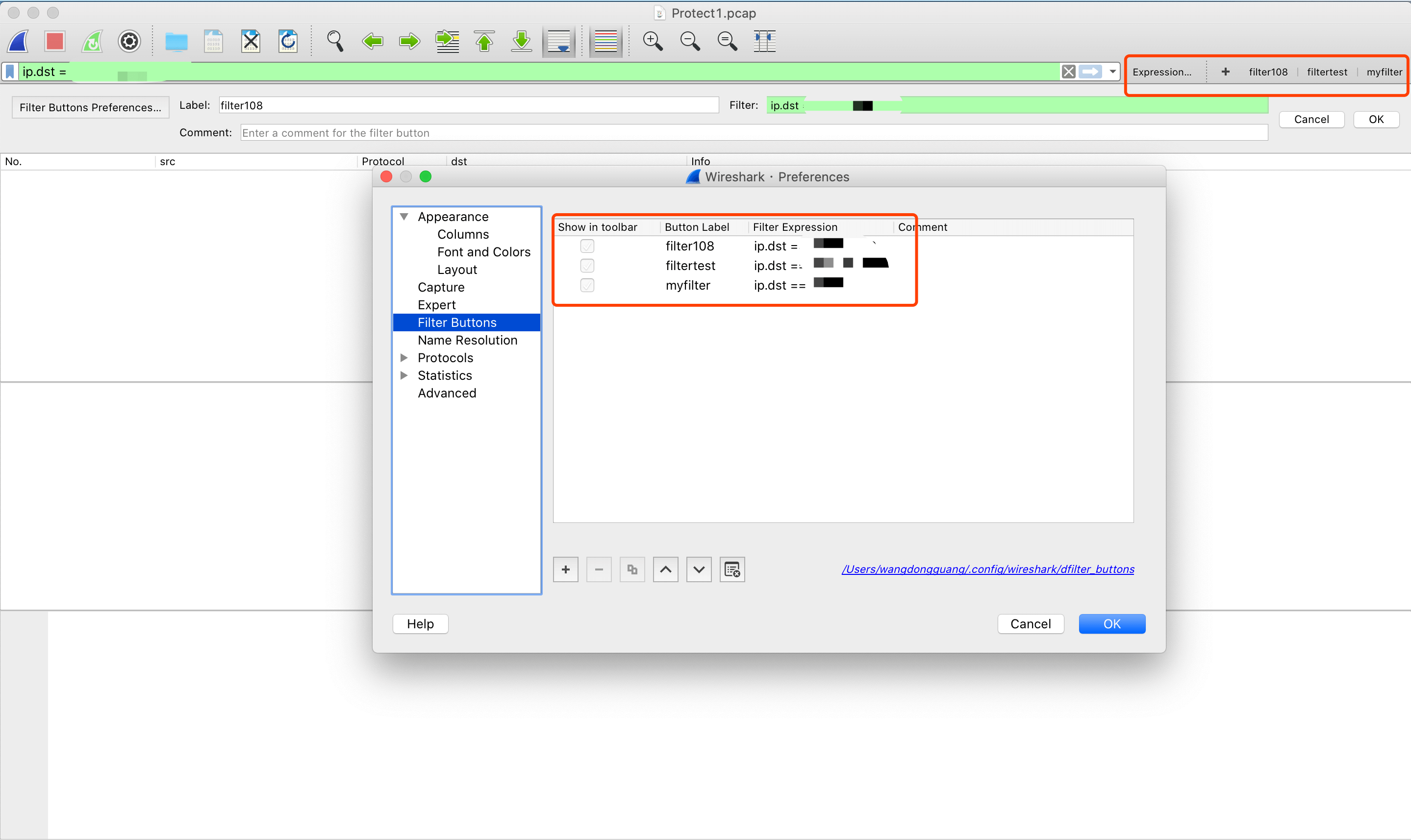Screen dimensions: 1411x840
Task: Toggle Show in toolbar for filter108
Action: [587, 246]
